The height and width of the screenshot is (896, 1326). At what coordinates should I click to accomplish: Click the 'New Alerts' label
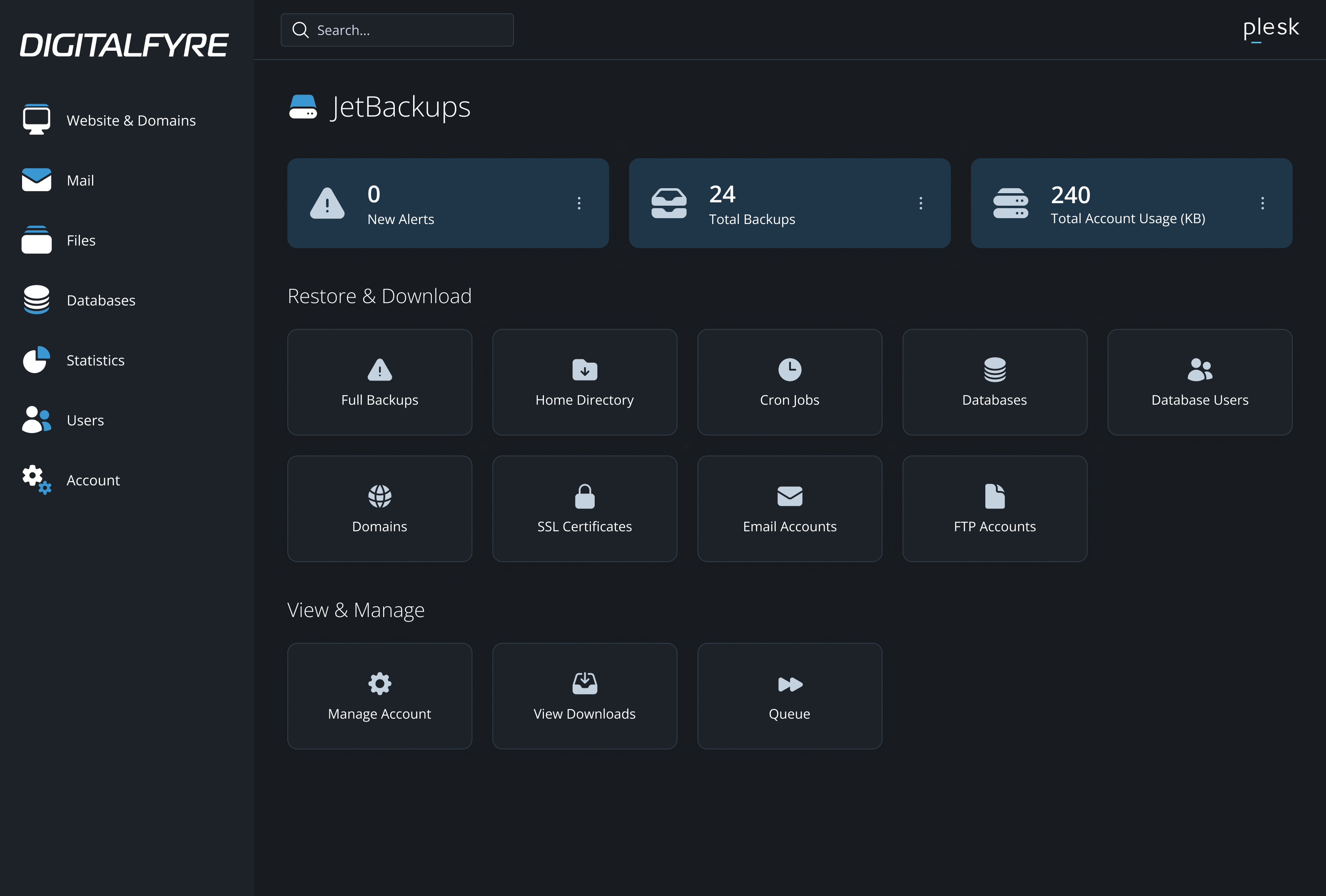coord(401,219)
